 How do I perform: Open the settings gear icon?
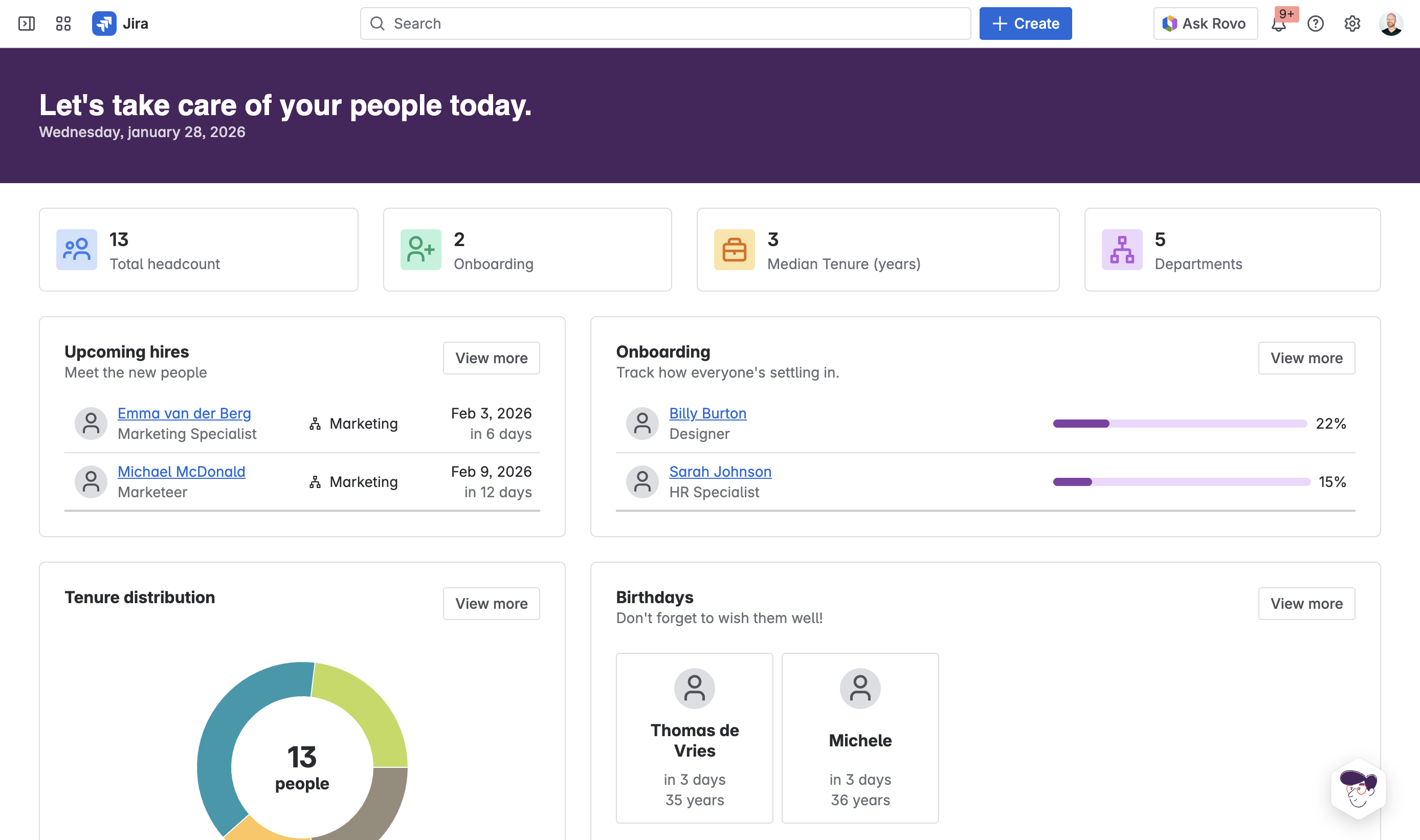pos(1352,24)
